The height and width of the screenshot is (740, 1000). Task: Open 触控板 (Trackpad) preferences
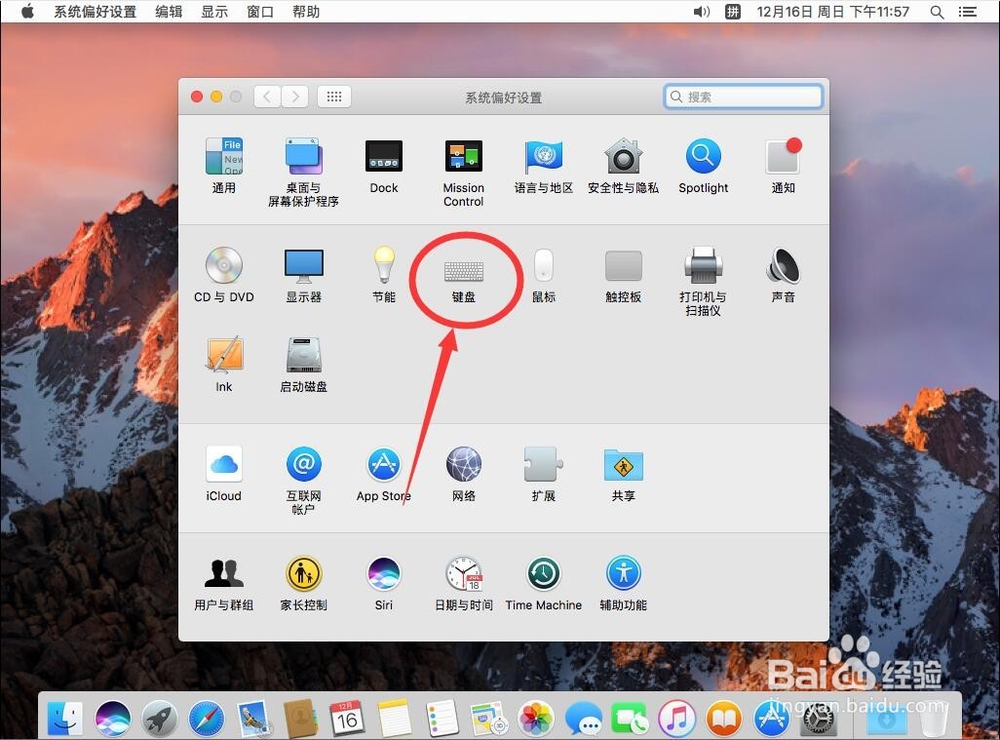coord(623,274)
